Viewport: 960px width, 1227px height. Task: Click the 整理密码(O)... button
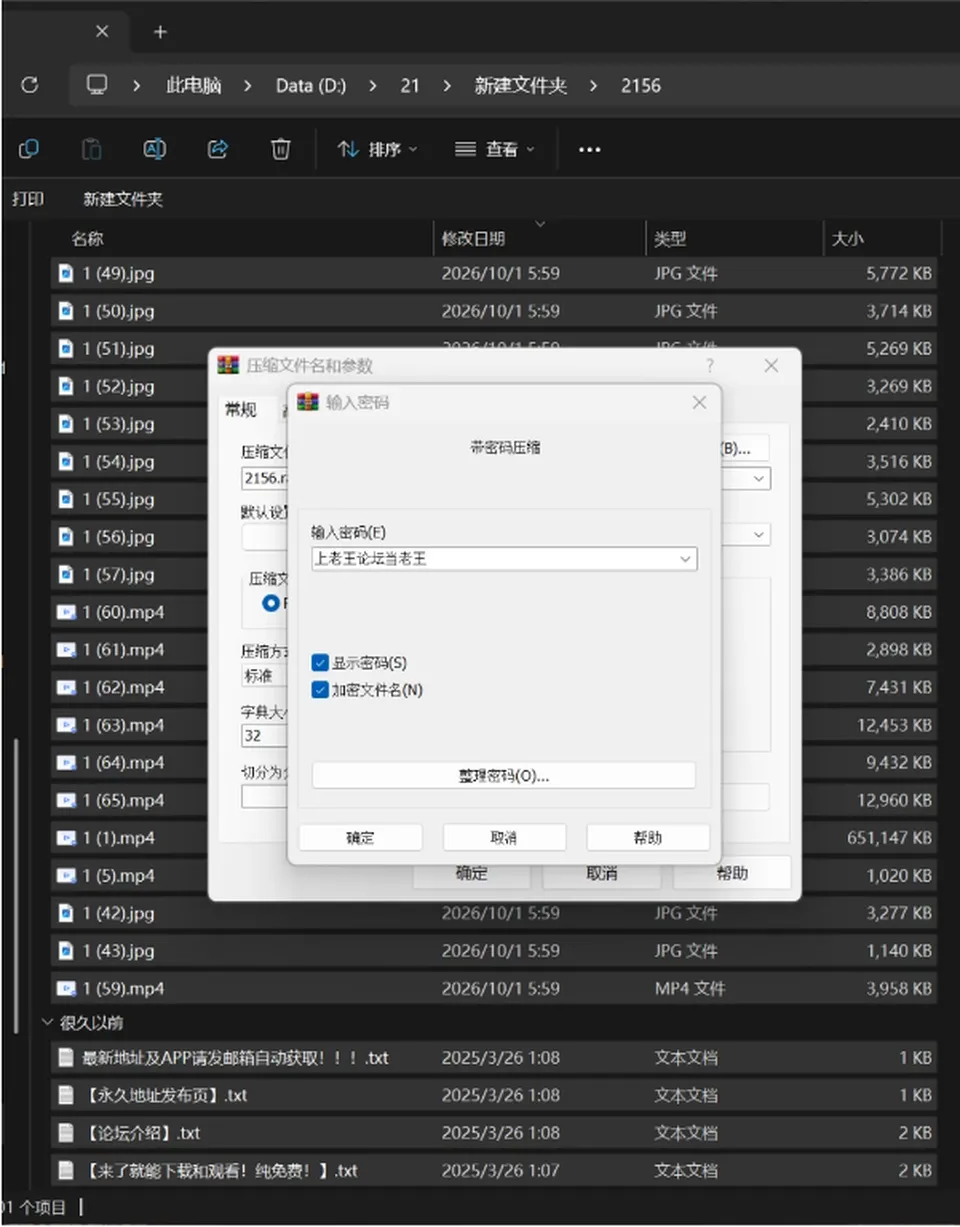pos(504,776)
